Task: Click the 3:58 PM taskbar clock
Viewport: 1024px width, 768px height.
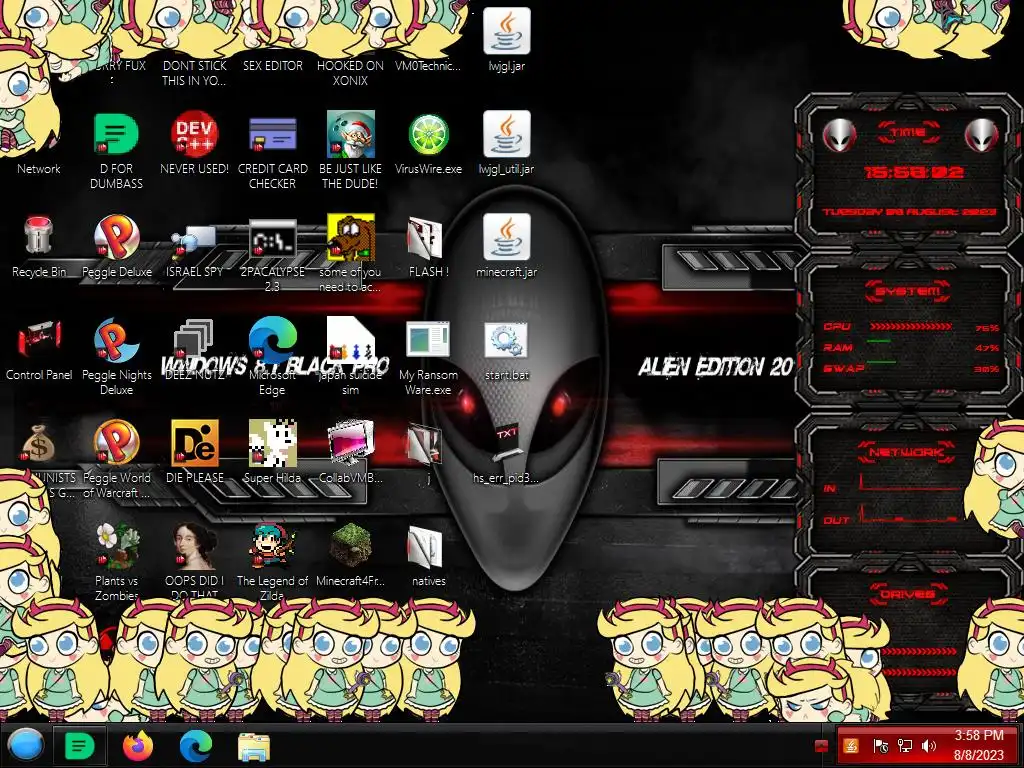Action: [978, 745]
